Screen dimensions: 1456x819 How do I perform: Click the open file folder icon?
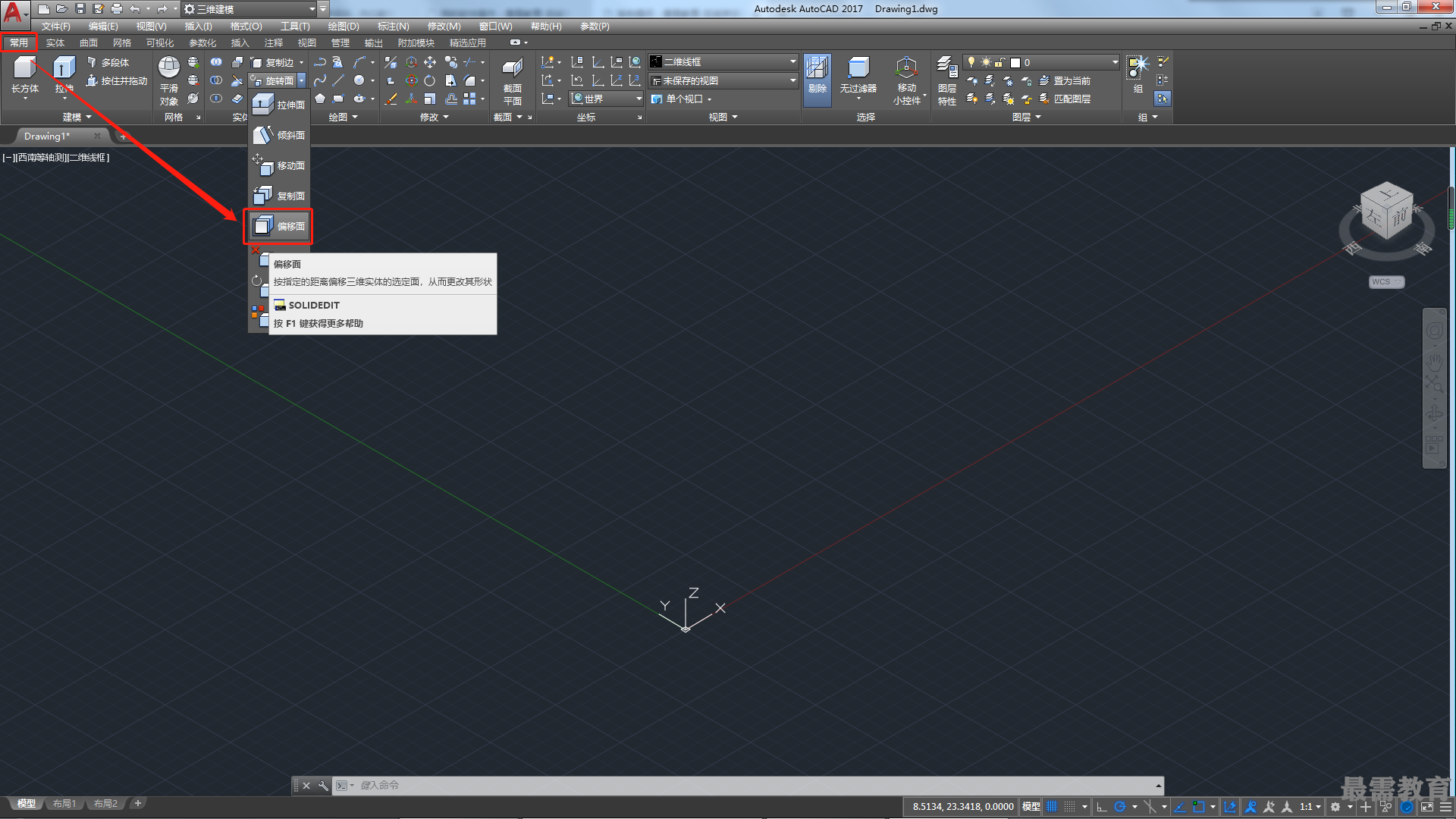pos(62,9)
